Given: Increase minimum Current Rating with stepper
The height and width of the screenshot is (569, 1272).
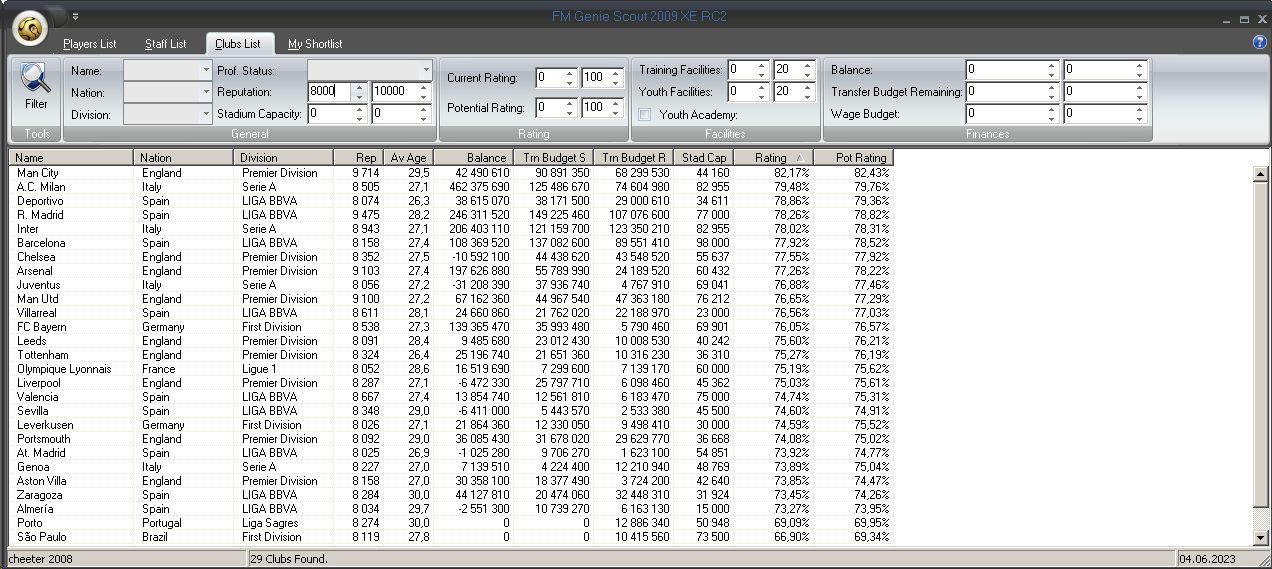Looking at the screenshot, I should pos(570,73).
